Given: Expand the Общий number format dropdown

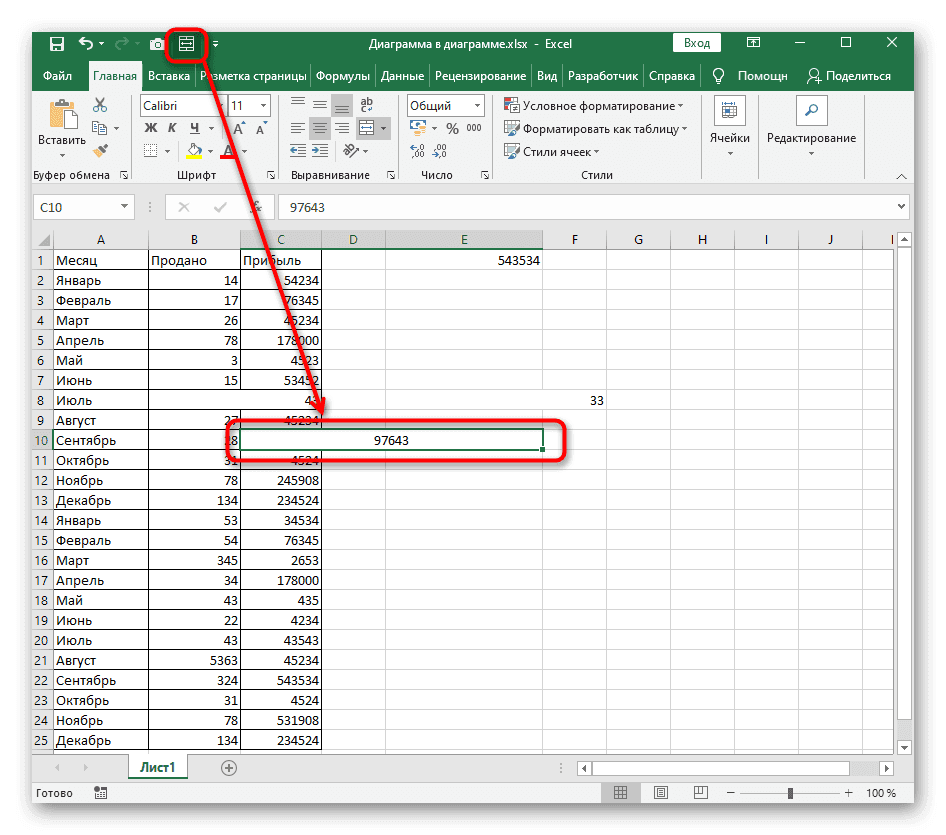Looking at the screenshot, I should pyautogui.click(x=476, y=105).
